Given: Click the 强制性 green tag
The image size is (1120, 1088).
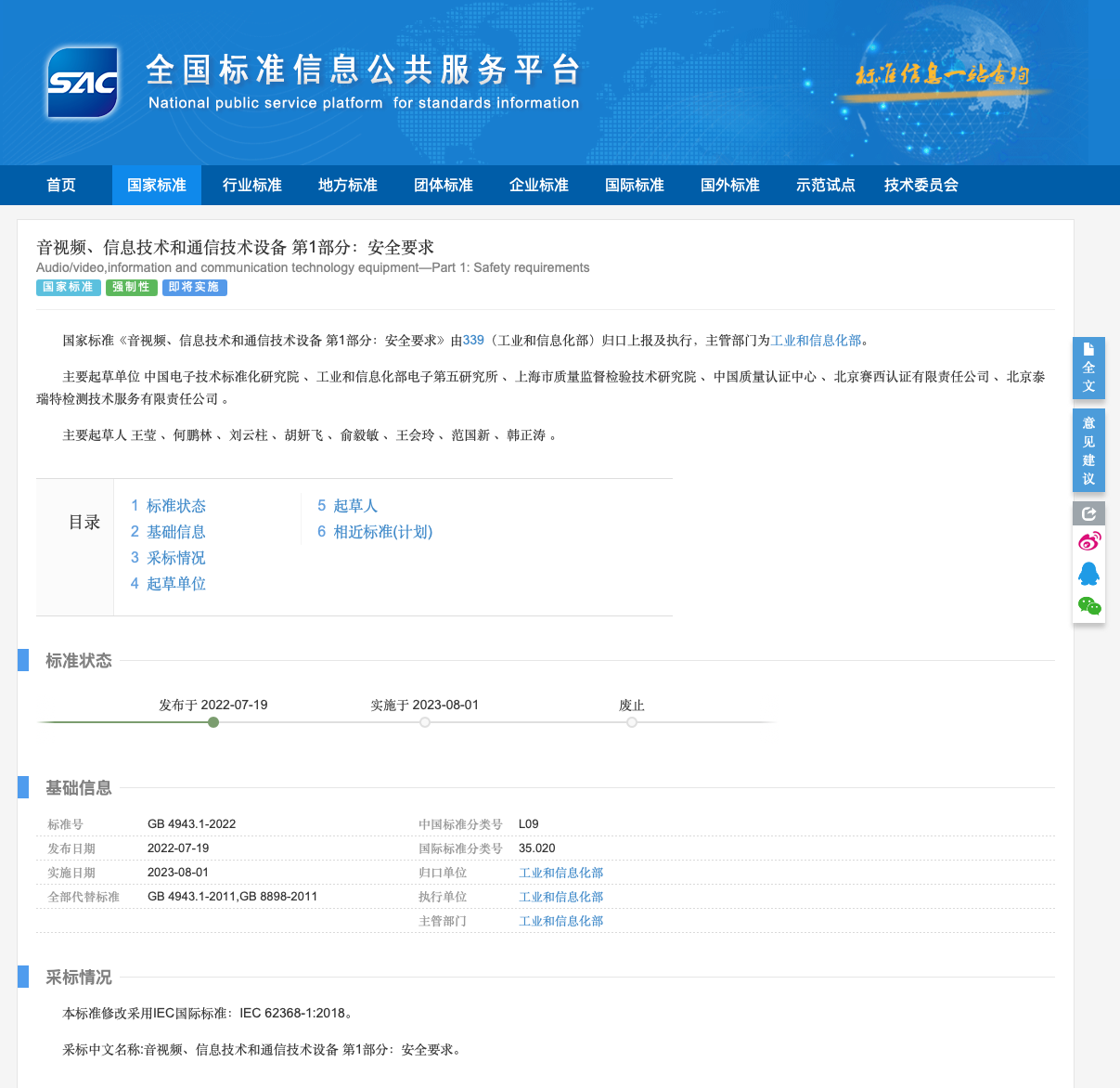Looking at the screenshot, I should (131, 288).
